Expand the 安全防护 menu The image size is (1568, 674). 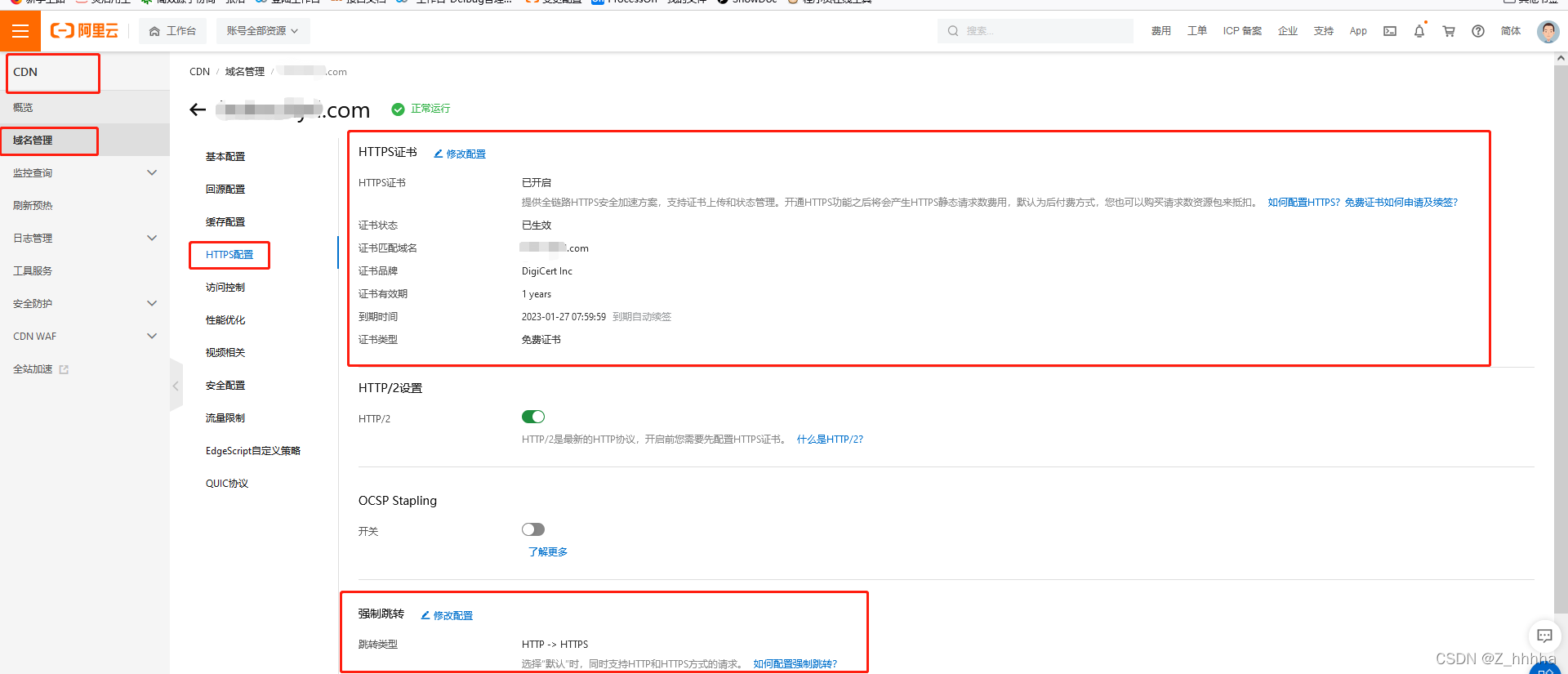(x=85, y=304)
